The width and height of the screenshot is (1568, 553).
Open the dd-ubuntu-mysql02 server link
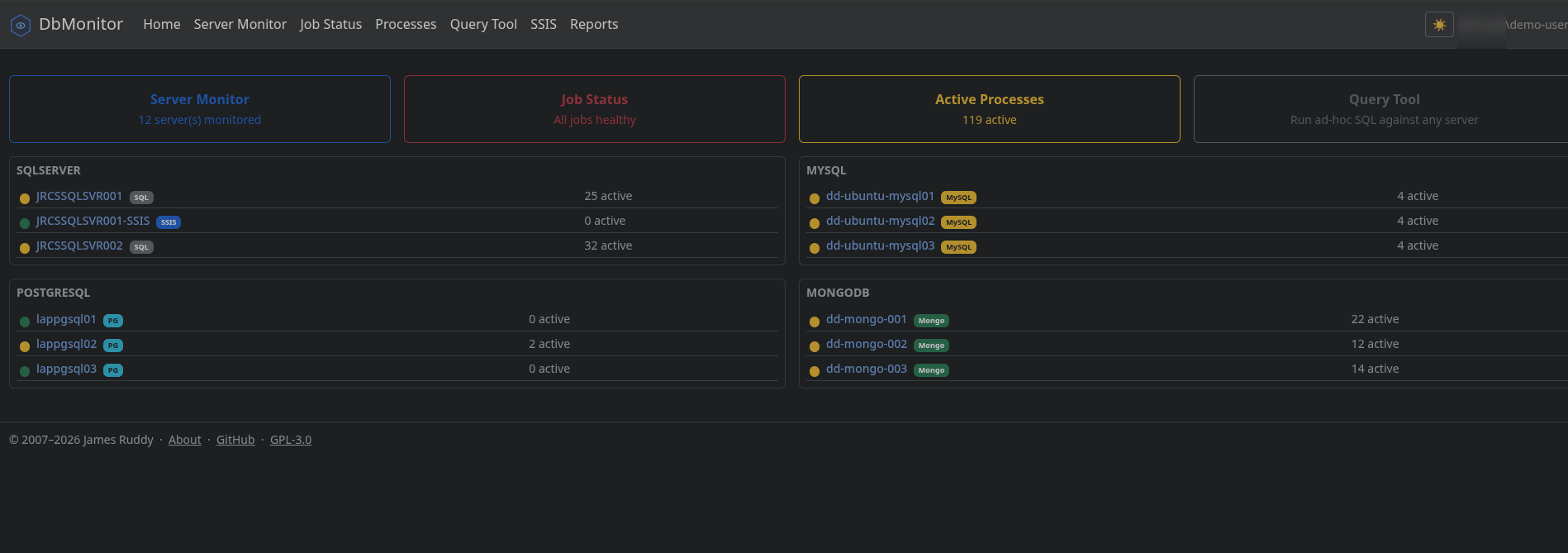click(880, 222)
